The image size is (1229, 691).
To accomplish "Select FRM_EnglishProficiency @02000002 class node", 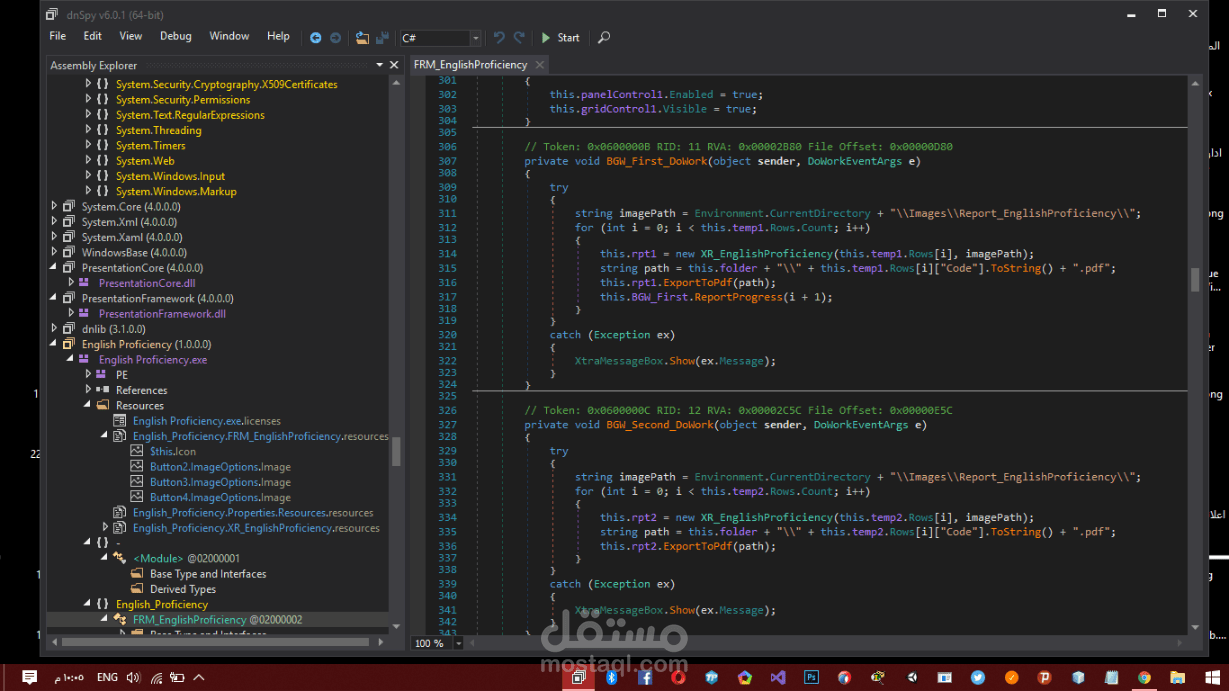I will pos(217,619).
